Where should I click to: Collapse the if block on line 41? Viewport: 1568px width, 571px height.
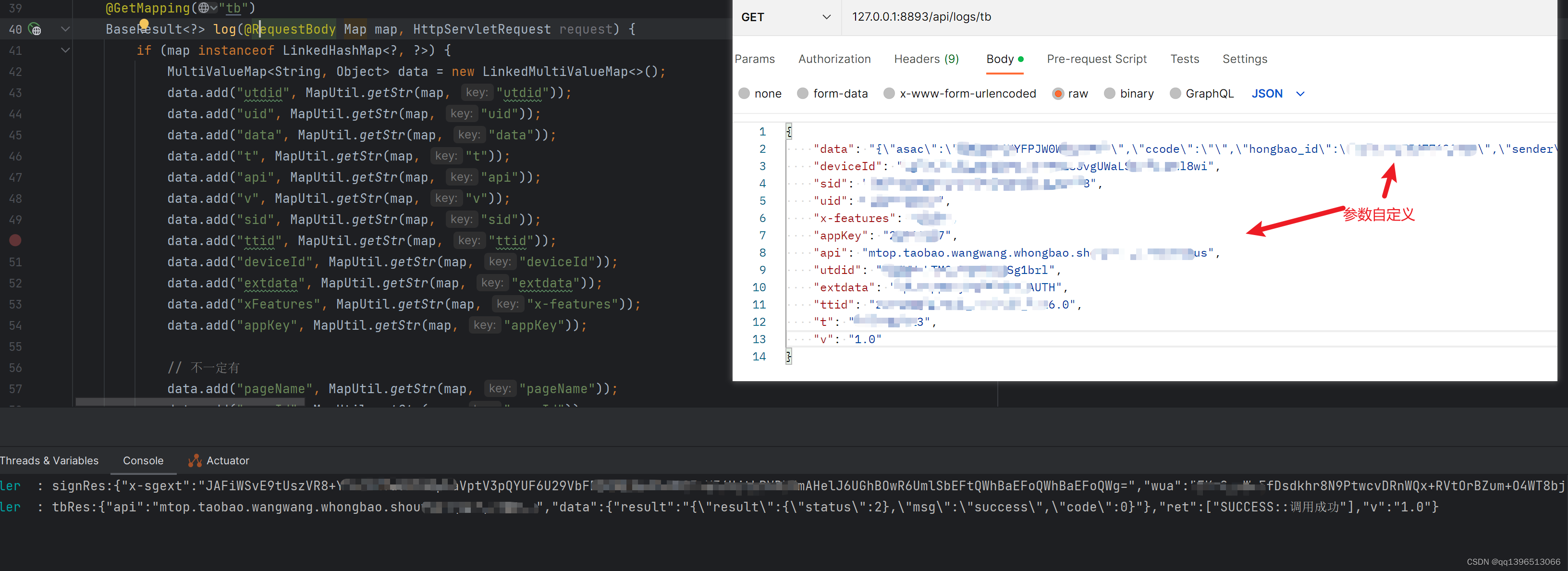(66, 50)
